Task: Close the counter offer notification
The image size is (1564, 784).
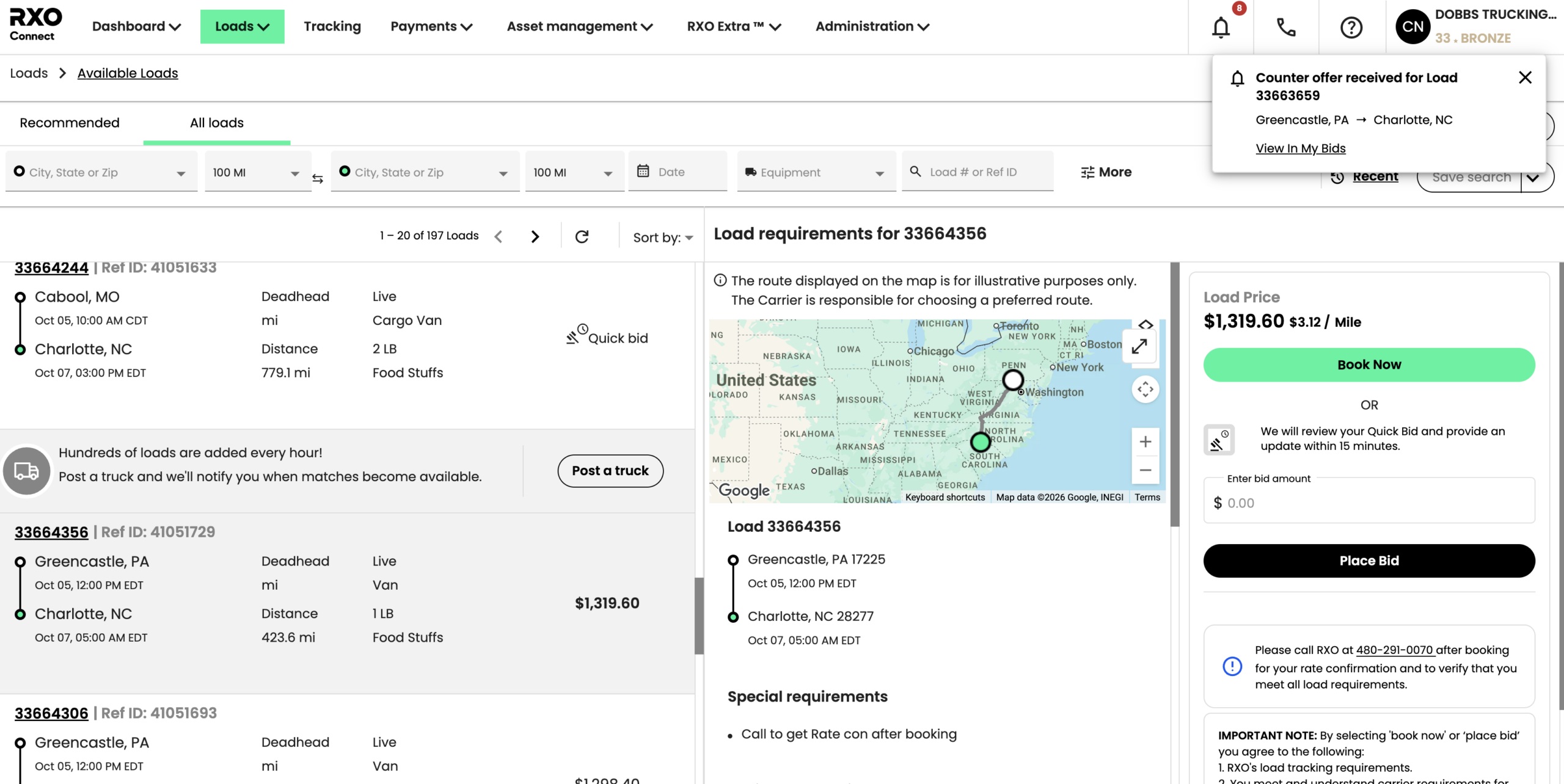Action: pyautogui.click(x=1525, y=78)
